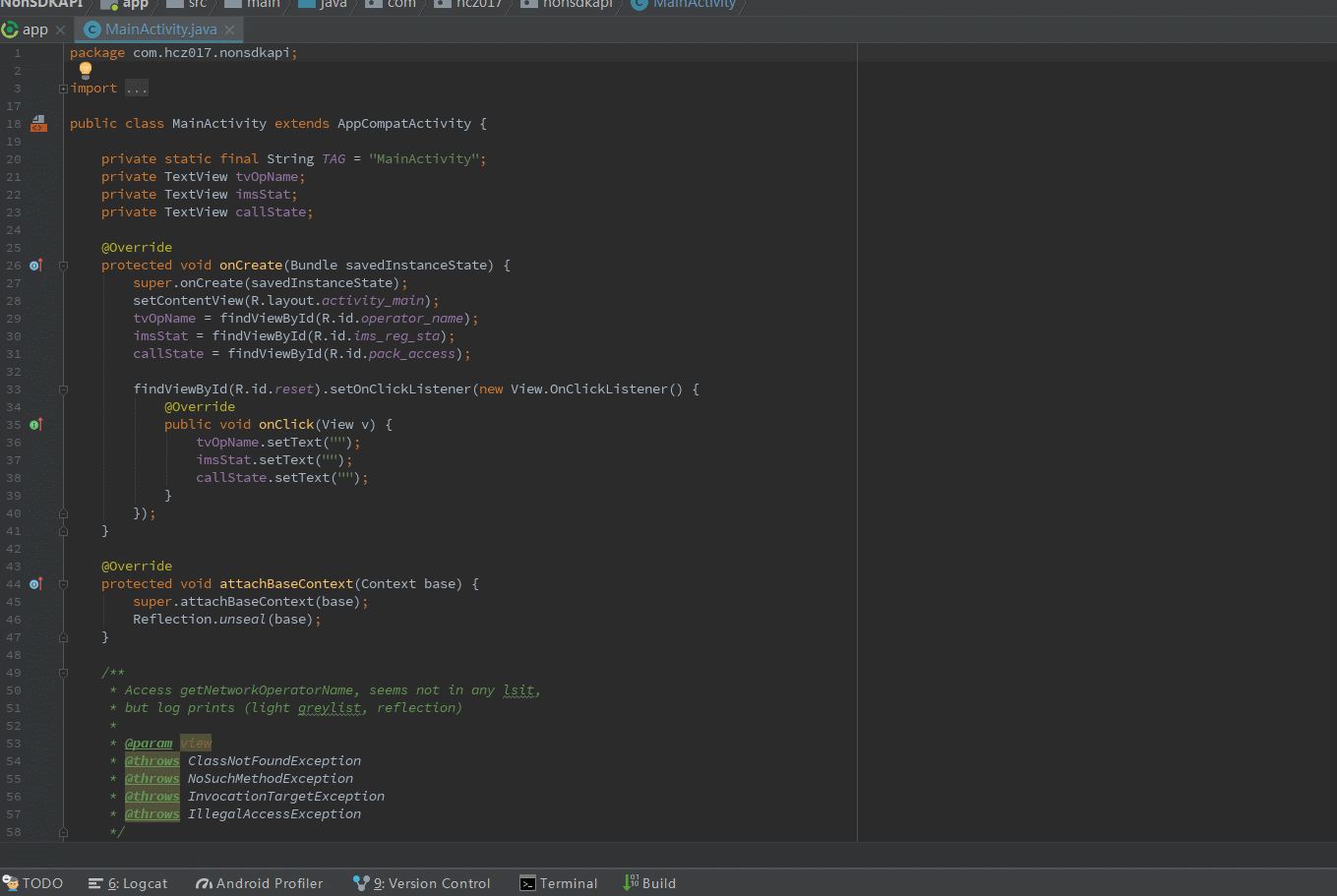The image size is (1337, 896).
Task: Click 'imsStat' field declaration on line 22
Action: click(263, 195)
